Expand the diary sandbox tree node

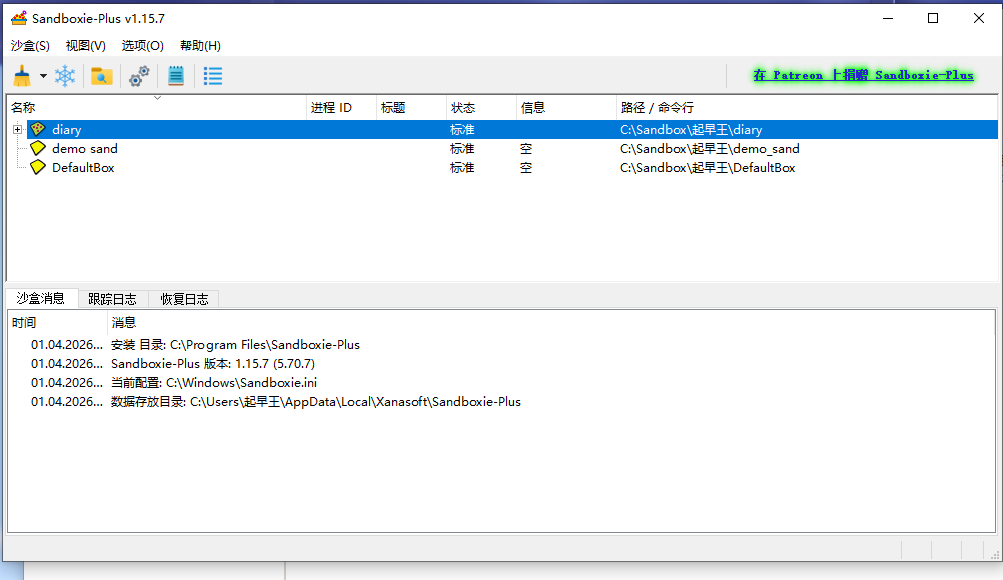pos(17,129)
